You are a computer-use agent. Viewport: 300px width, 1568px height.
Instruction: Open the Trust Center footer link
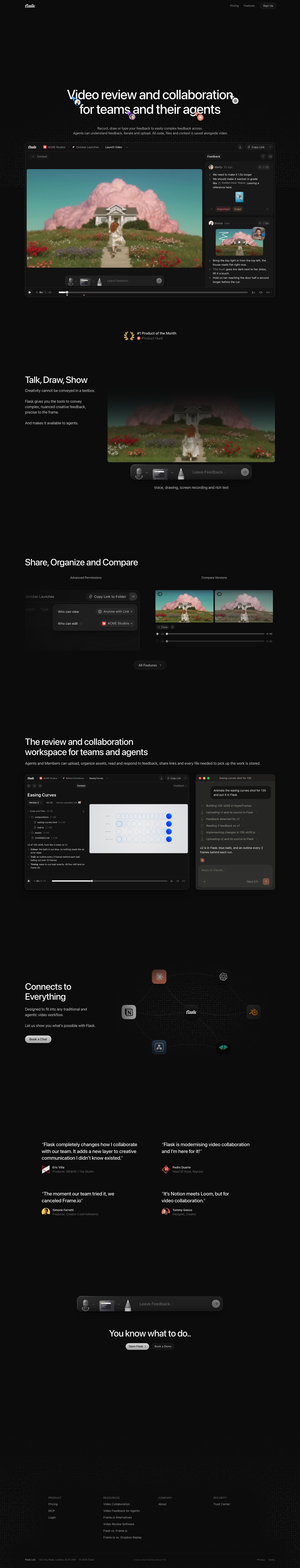222,1504
